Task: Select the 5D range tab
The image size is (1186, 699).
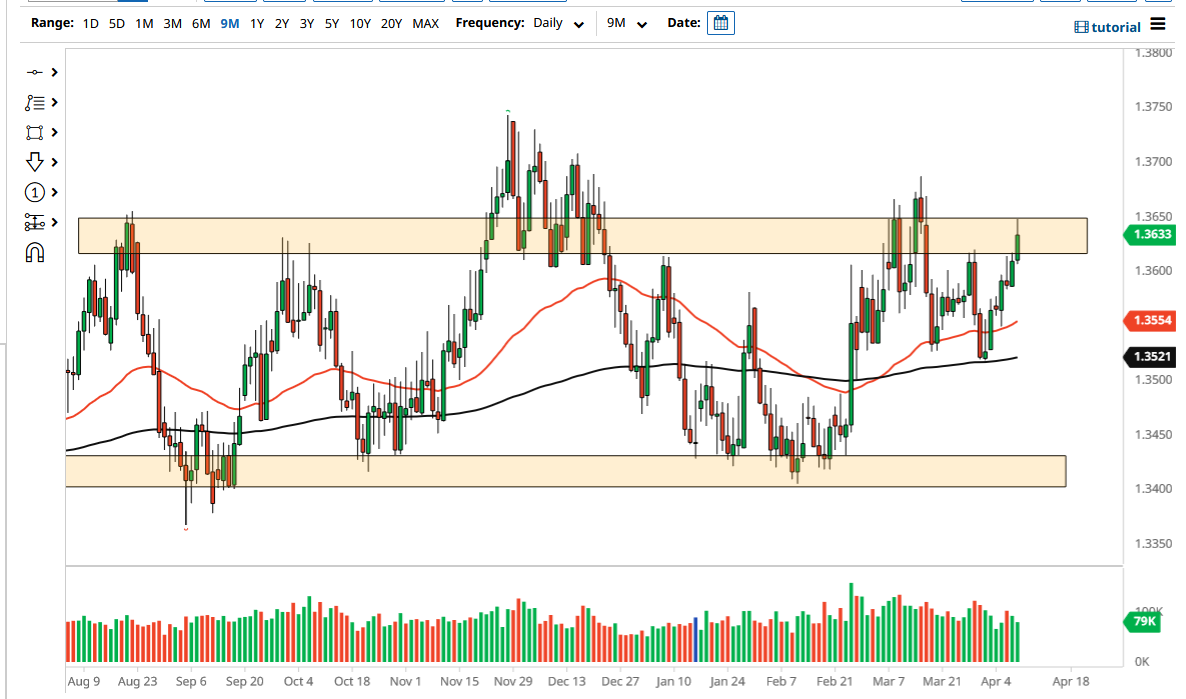Action: (118, 23)
